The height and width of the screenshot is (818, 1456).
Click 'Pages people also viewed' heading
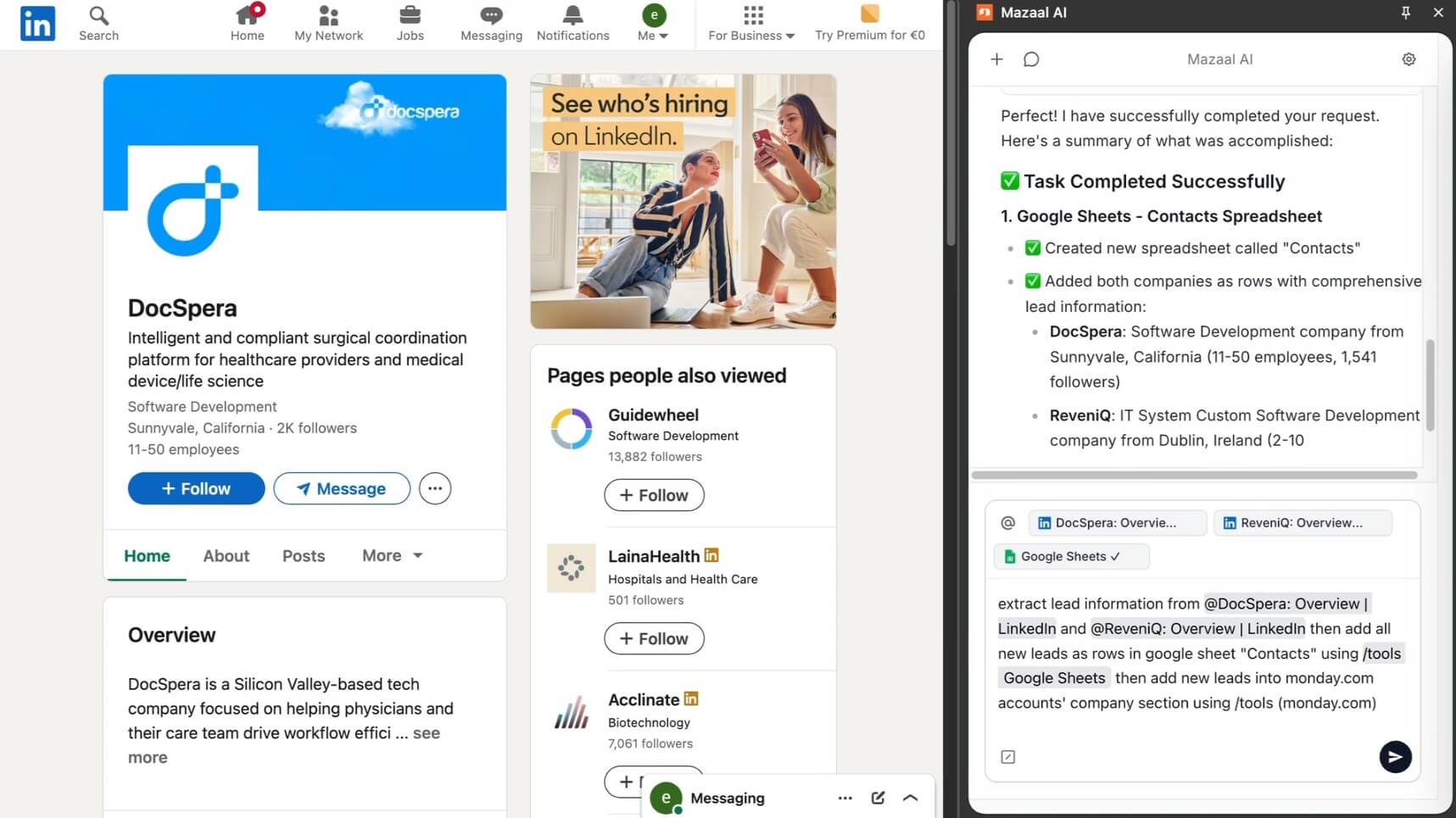[667, 376]
